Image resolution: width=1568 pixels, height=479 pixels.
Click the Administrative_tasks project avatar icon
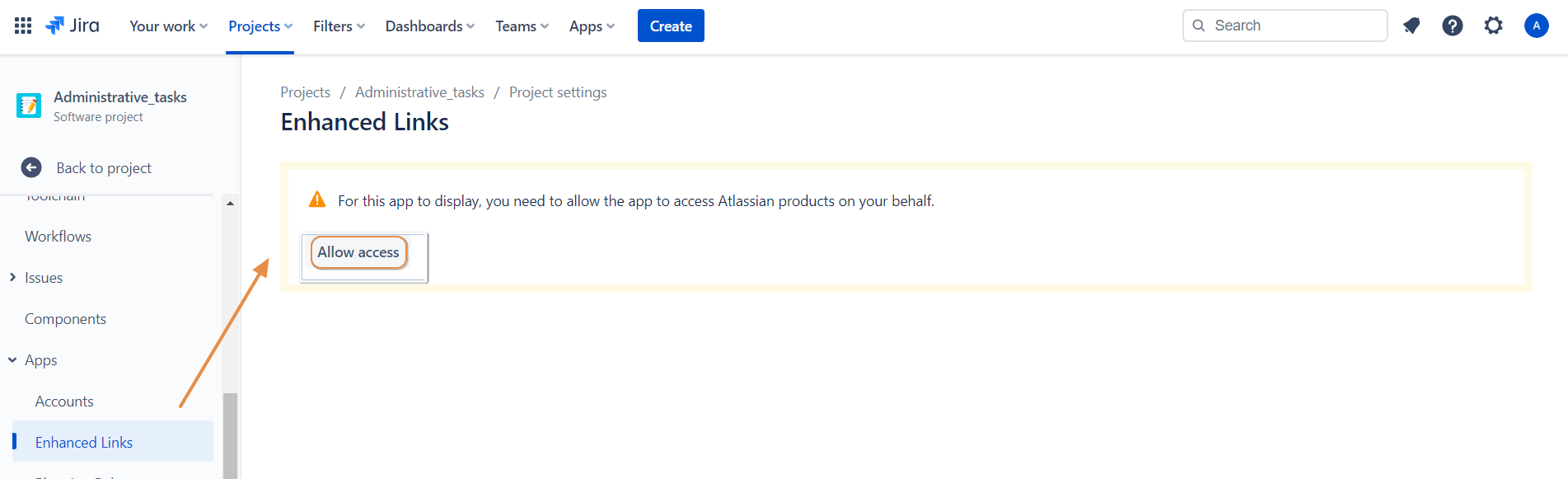point(29,106)
